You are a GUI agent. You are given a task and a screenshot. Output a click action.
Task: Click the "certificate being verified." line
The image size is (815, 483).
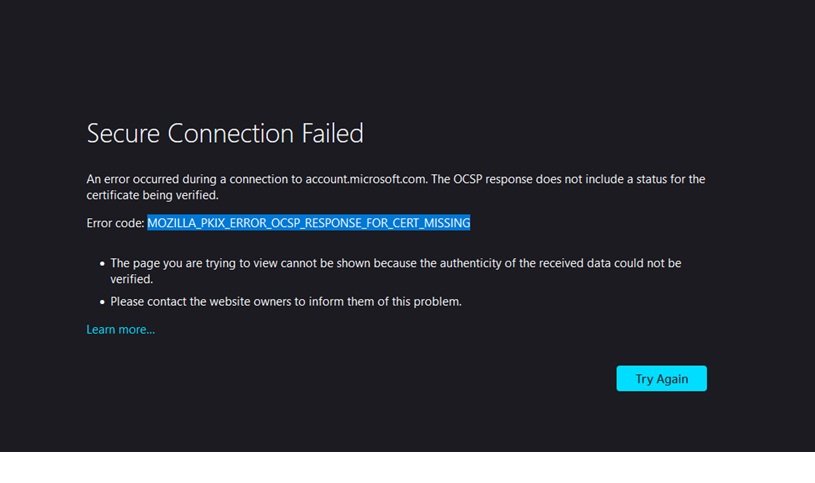152,196
